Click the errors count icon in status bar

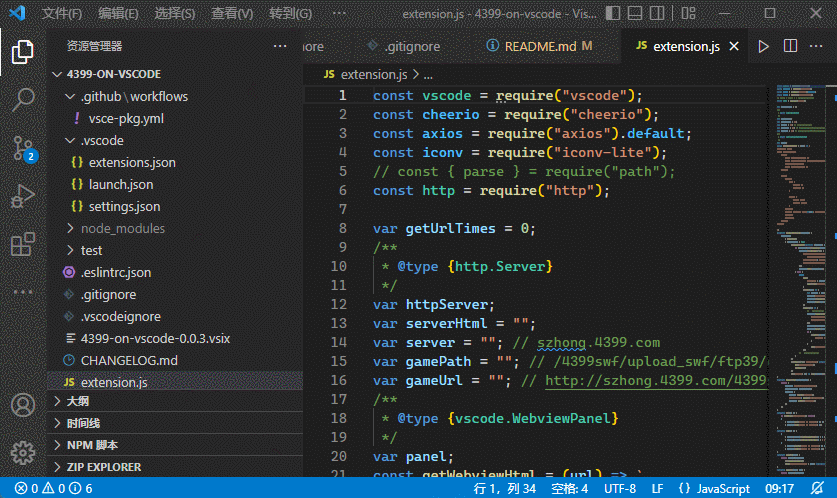click(26, 488)
